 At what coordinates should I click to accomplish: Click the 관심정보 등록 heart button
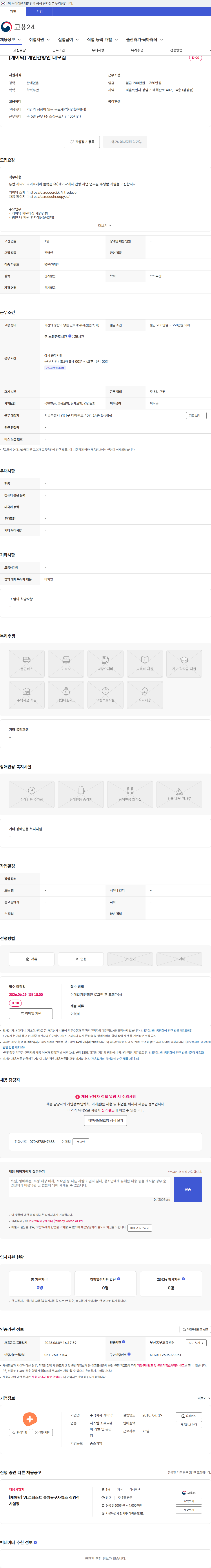(82, 142)
